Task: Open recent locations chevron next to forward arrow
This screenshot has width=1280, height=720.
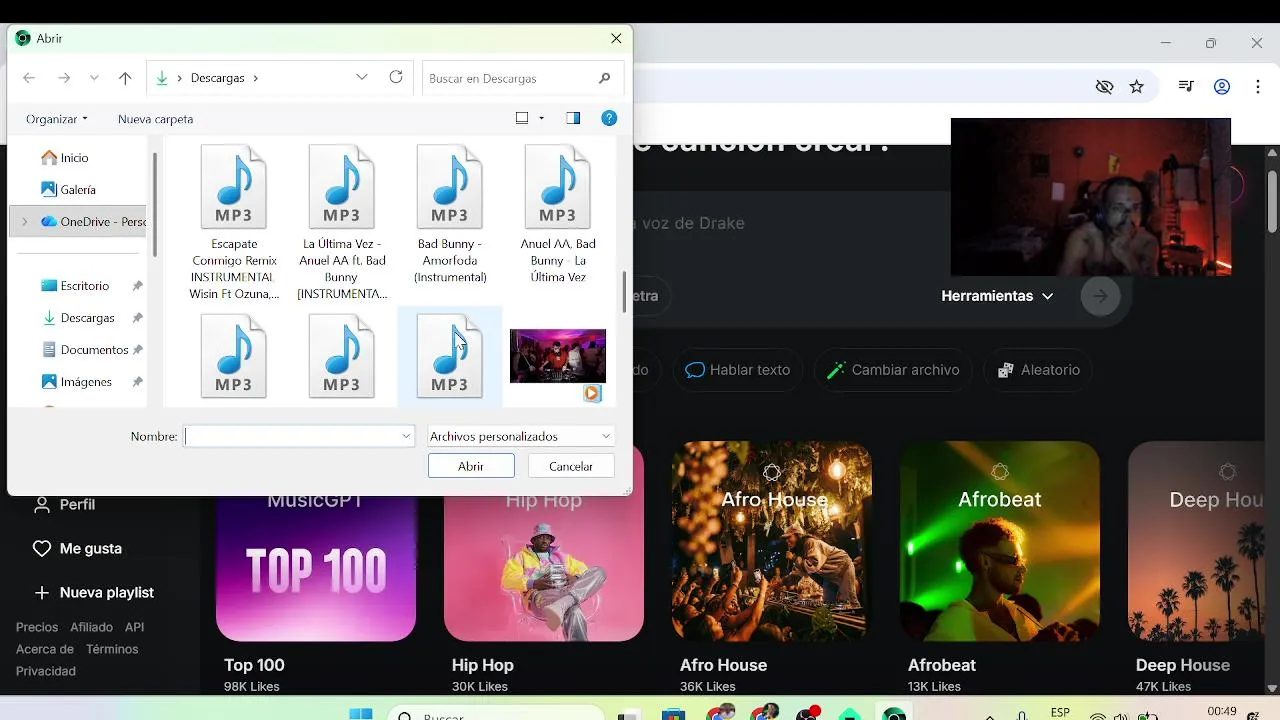Action: pos(94,78)
